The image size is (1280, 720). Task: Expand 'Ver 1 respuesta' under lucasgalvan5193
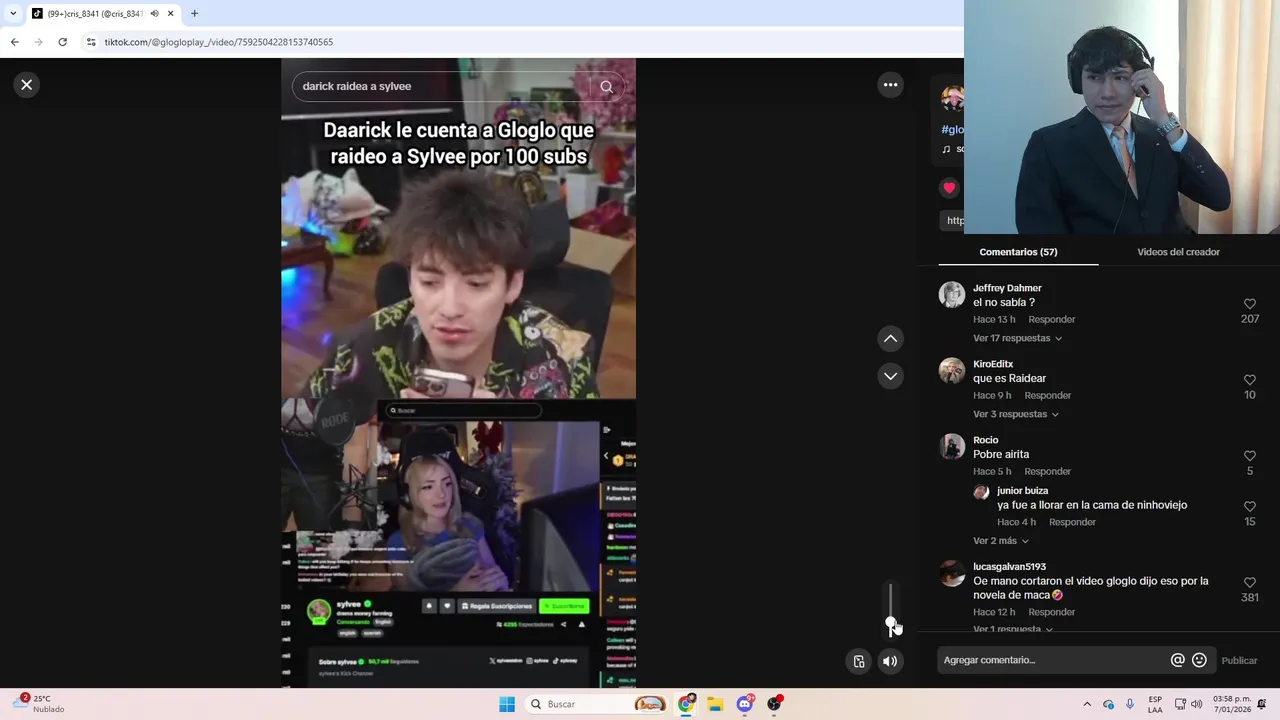[x=1012, y=629]
